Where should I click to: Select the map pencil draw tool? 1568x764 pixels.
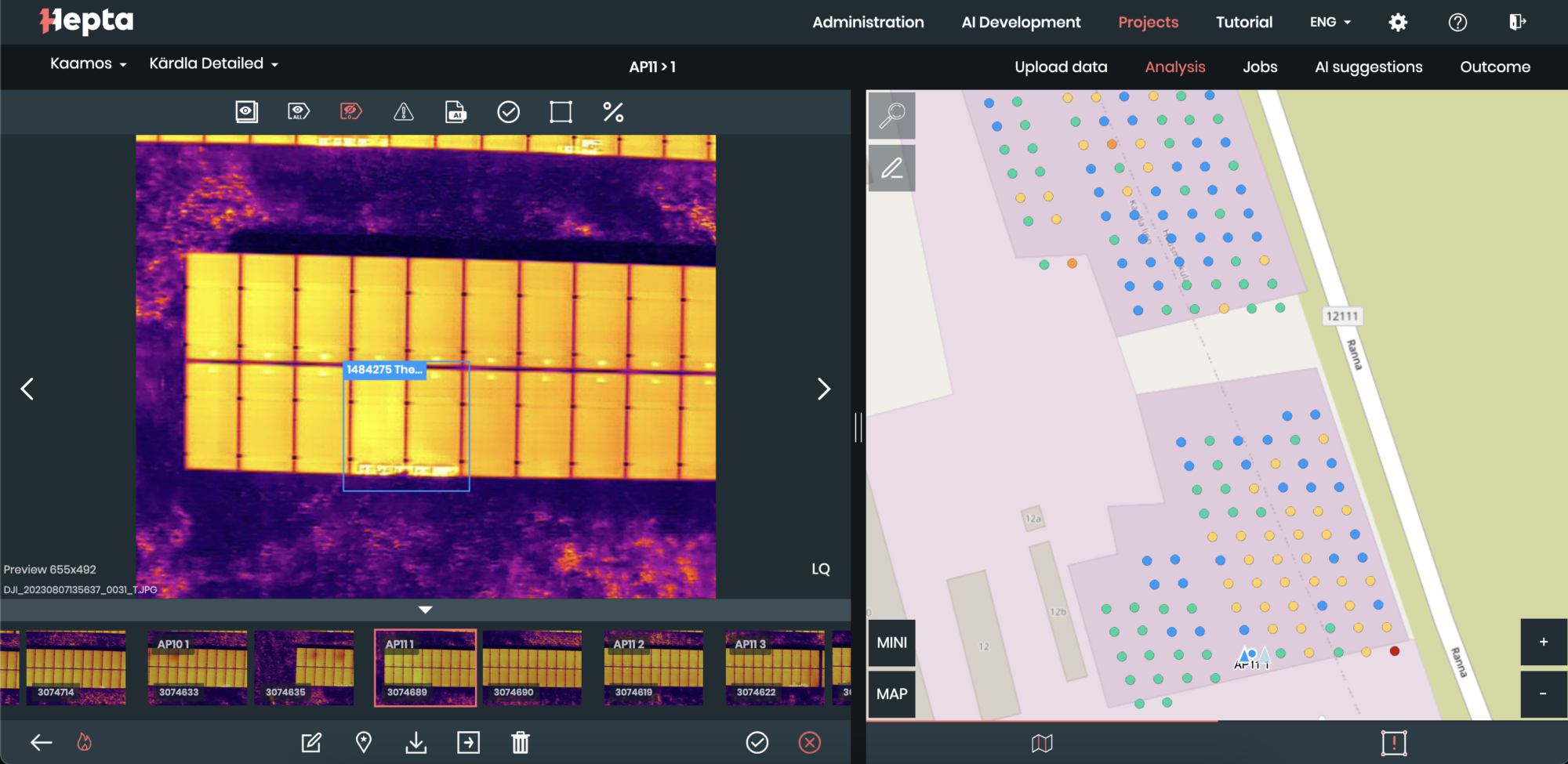coord(892,168)
